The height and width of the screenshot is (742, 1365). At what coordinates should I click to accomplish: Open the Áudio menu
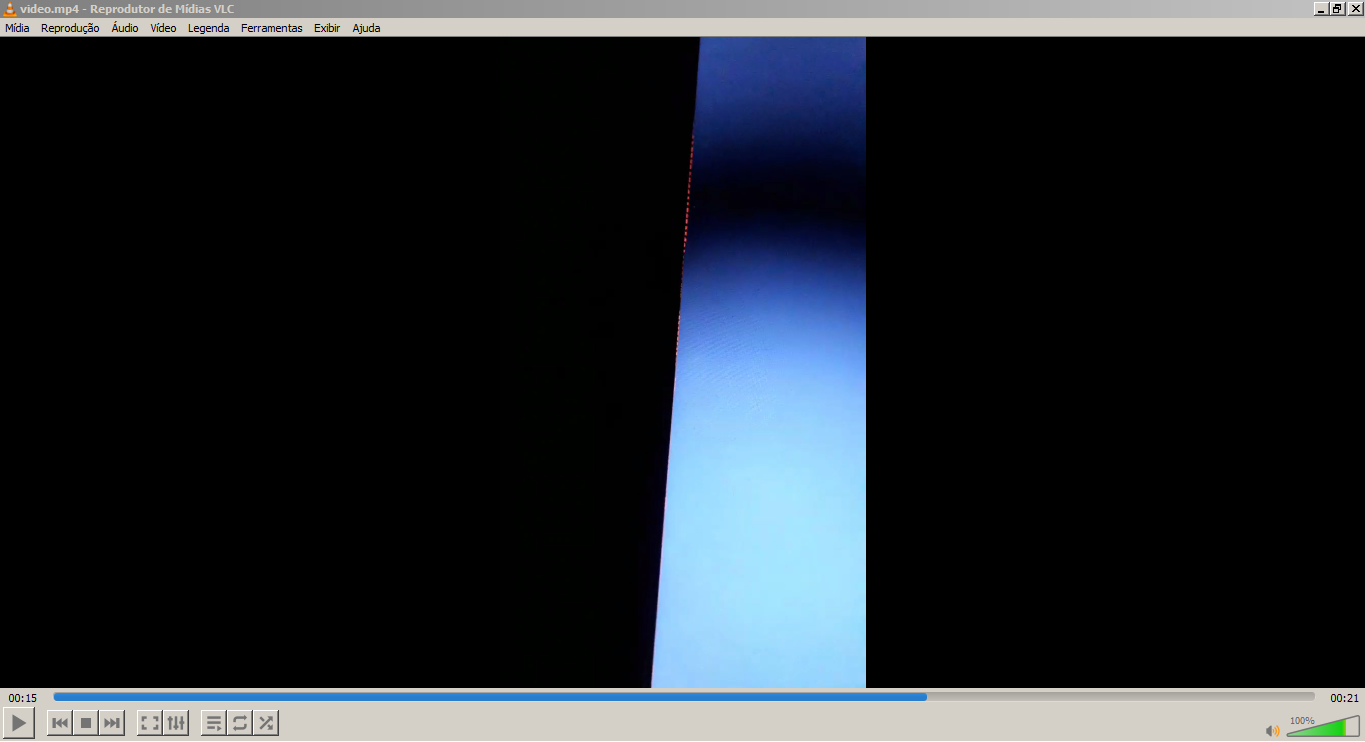click(125, 28)
